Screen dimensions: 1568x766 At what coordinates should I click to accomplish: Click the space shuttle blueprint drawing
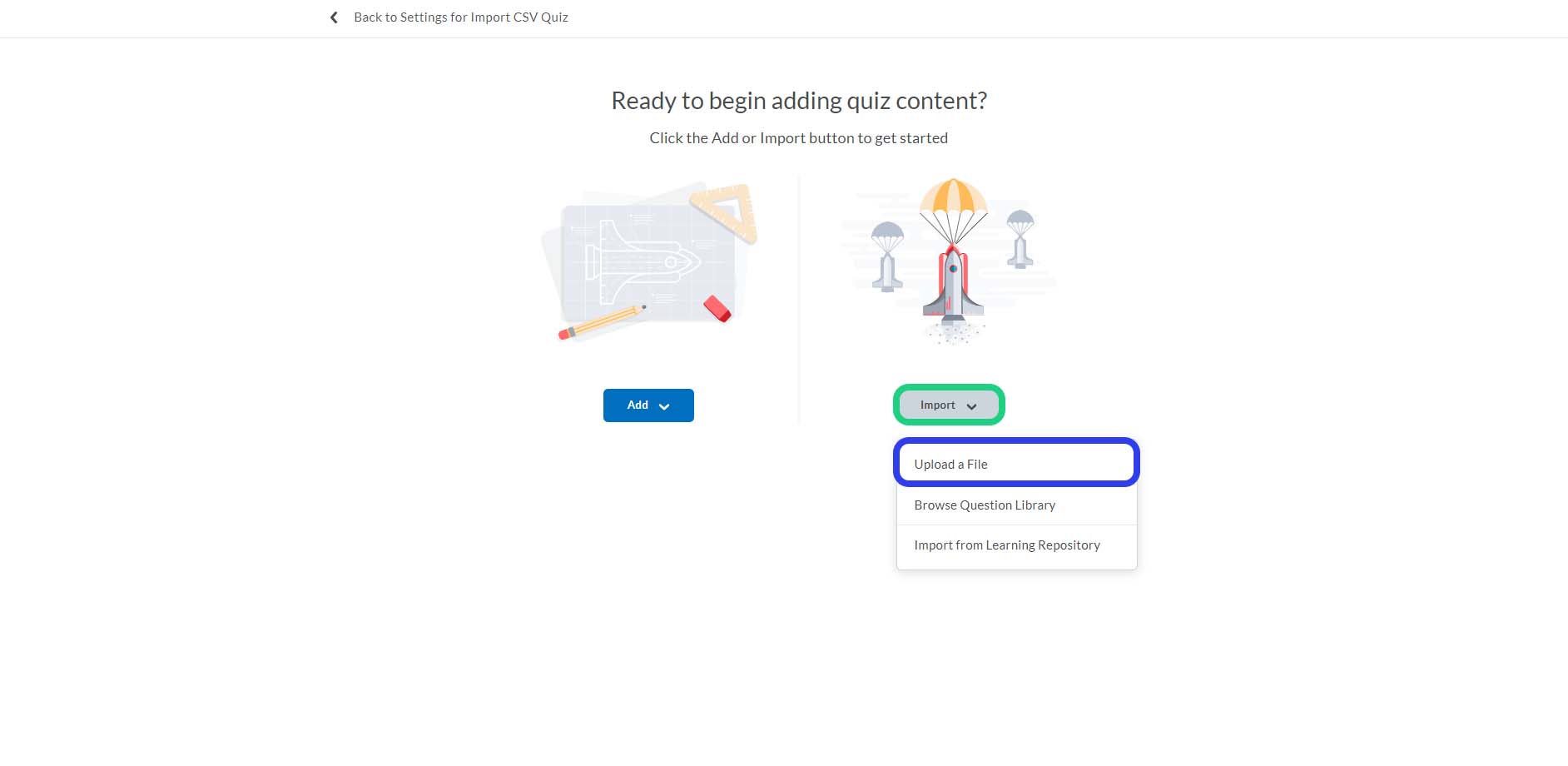point(643,261)
